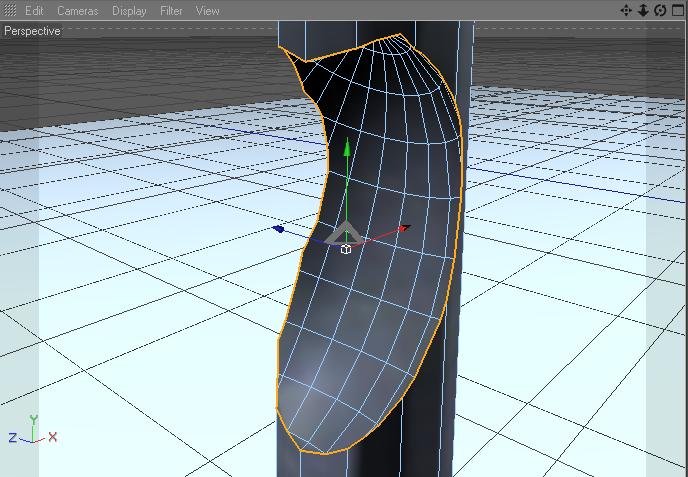Click the move camera icon
Viewport: 688px width, 477px height.
click(x=626, y=10)
